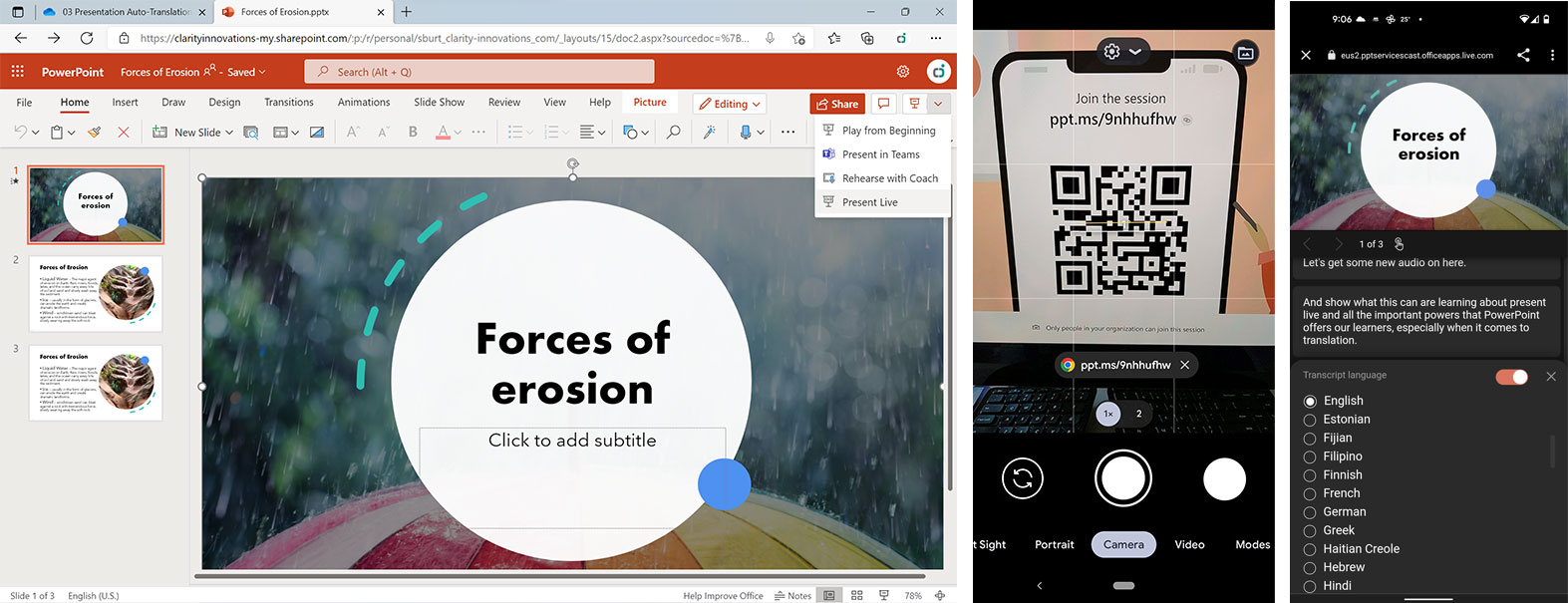Open the Editing mode dropdown
The width and height of the screenshot is (1568, 603).
point(731,104)
